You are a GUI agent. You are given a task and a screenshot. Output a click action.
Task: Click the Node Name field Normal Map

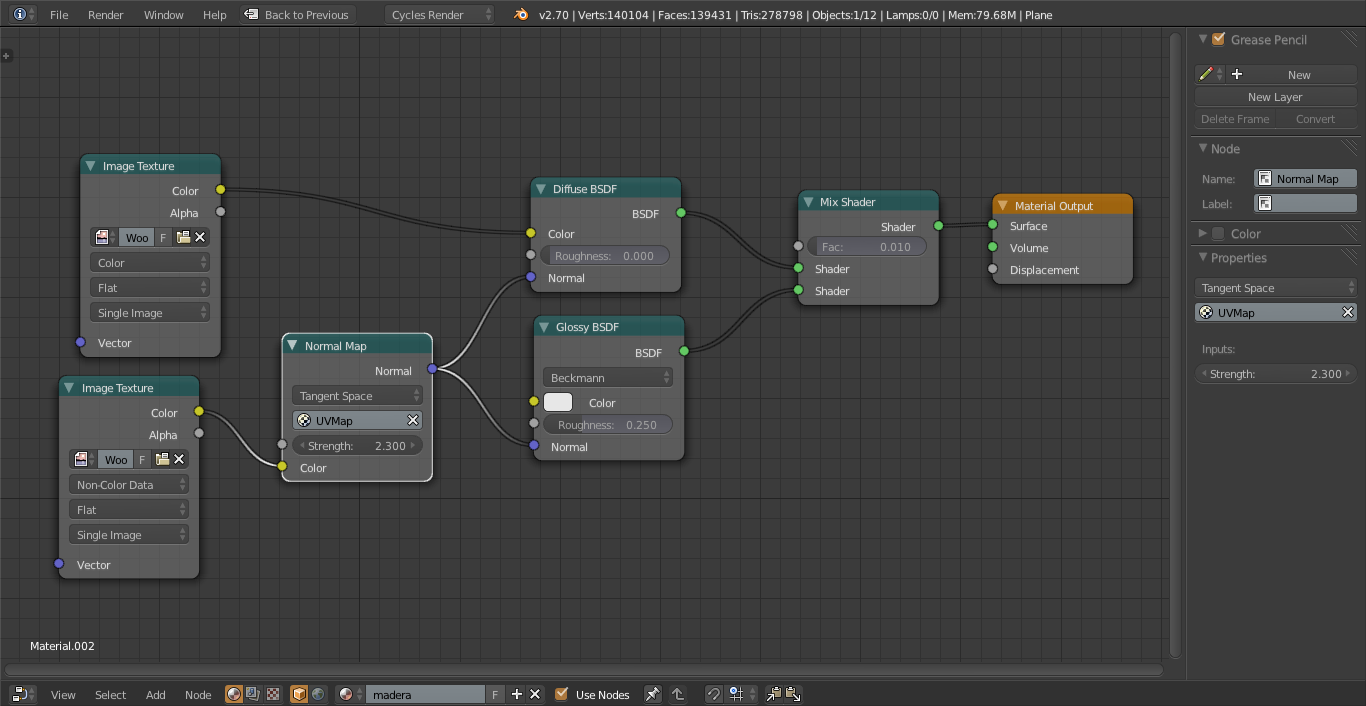(1306, 179)
